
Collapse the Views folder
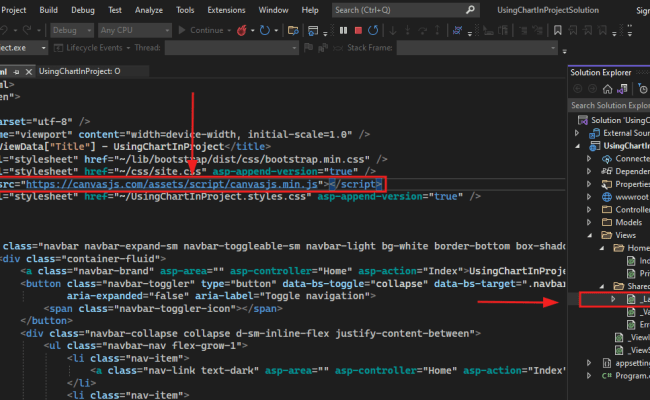pyautogui.click(x=589, y=235)
